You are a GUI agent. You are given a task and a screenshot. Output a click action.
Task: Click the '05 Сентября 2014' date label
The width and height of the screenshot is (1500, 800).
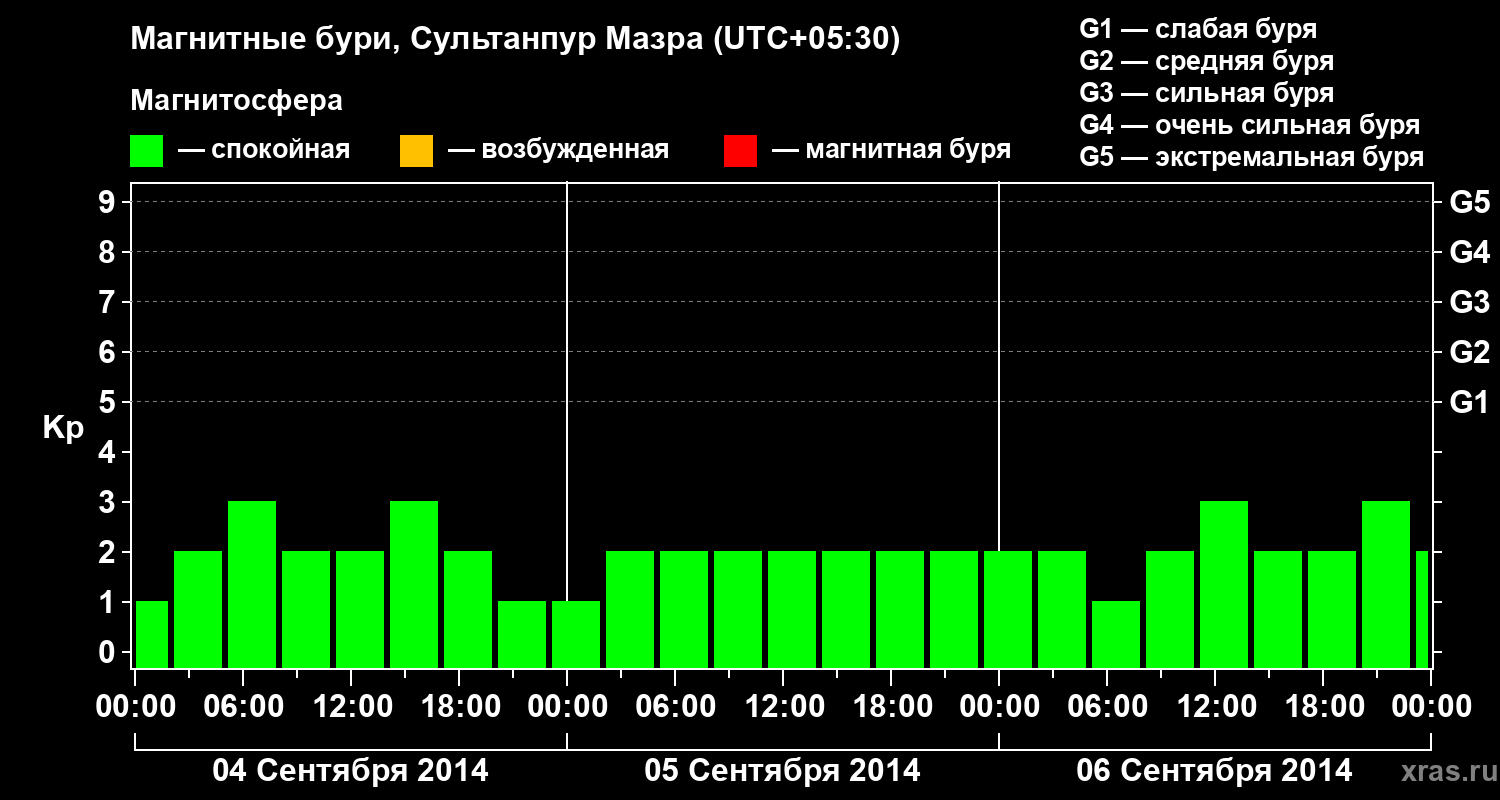(x=782, y=771)
